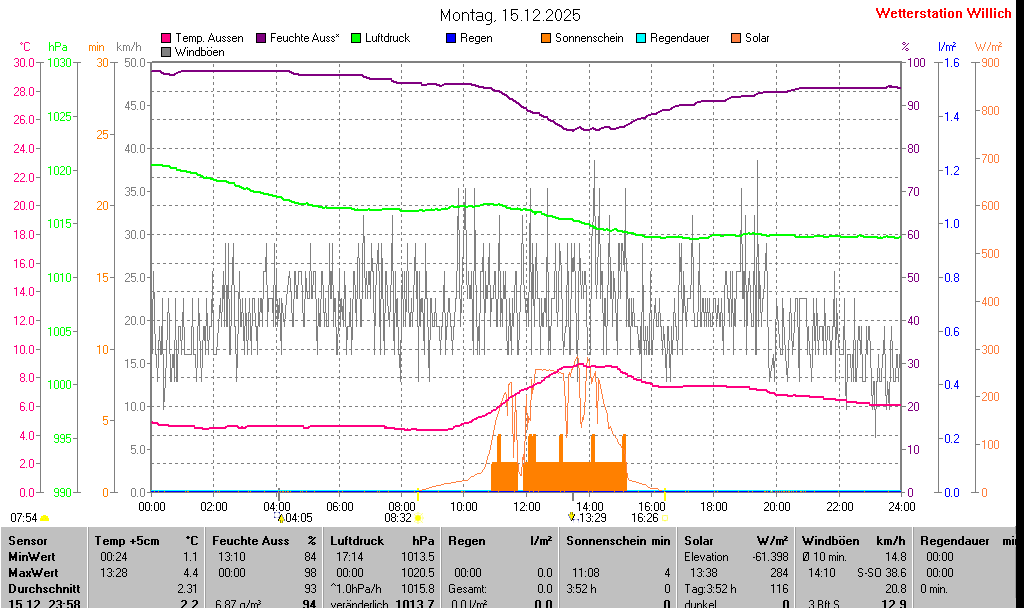Click the gray Windböen legend entry
Viewport: 1024px width, 608px height.
[x=194, y=51]
